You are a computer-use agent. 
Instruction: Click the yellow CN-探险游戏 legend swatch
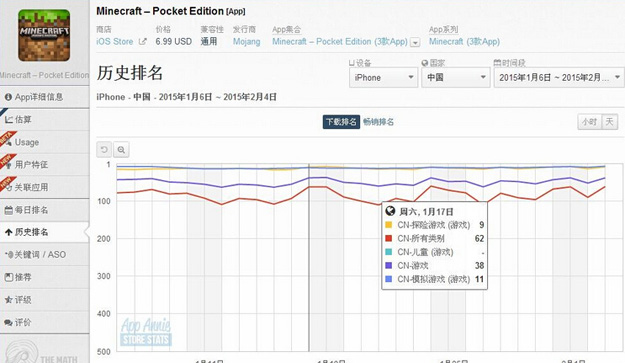389,225
